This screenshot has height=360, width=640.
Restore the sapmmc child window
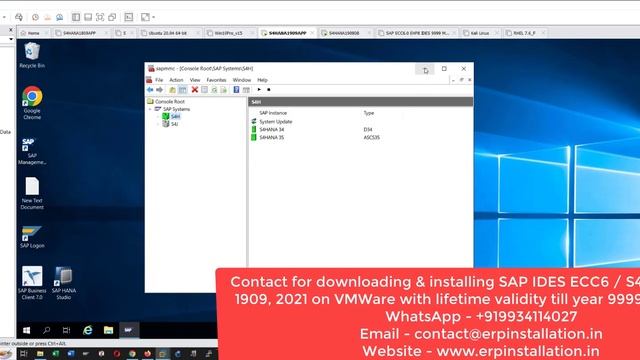coord(462,80)
